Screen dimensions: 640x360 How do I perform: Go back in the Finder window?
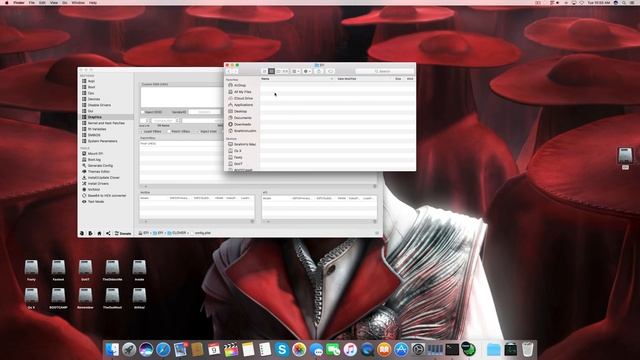coord(229,71)
